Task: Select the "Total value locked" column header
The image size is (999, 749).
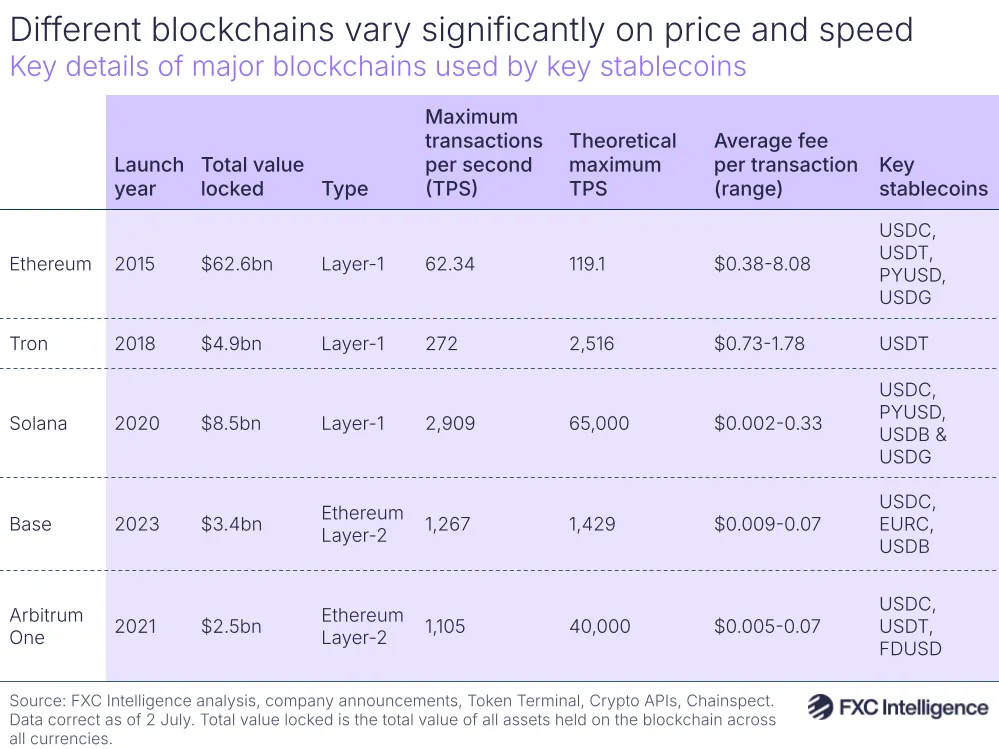Action: (252, 177)
